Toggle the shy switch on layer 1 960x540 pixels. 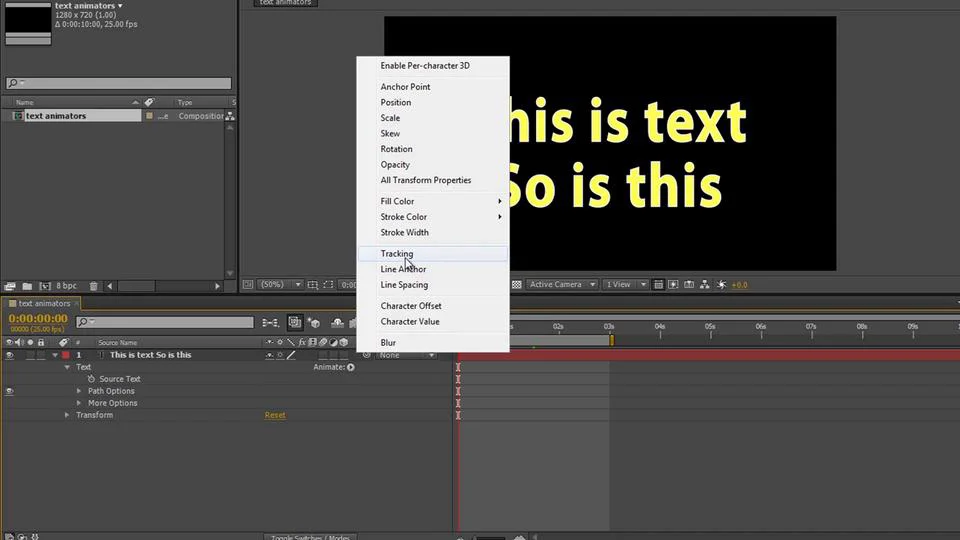click(269, 355)
